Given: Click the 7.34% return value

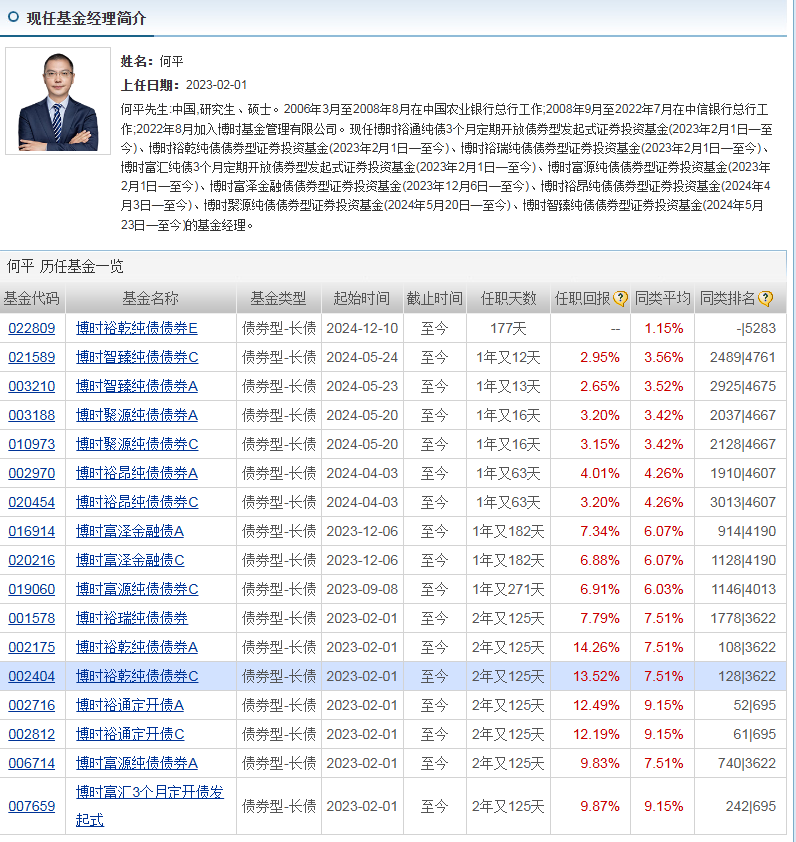Looking at the screenshot, I should [x=600, y=531].
